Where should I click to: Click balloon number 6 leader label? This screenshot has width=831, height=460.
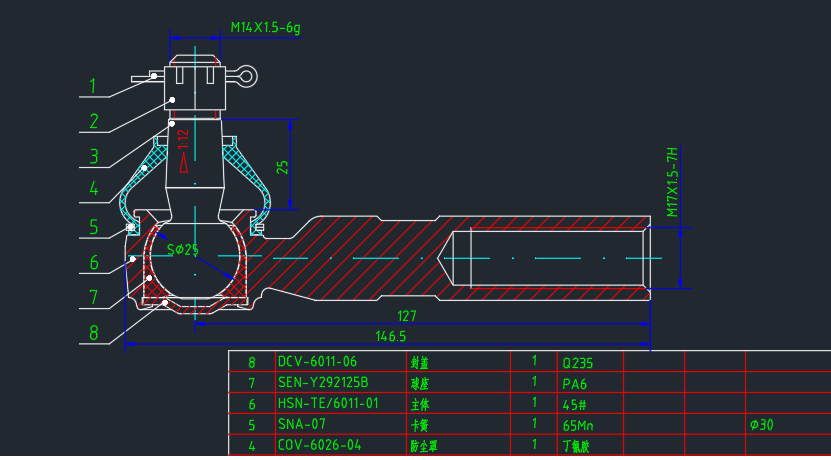[x=94, y=262]
